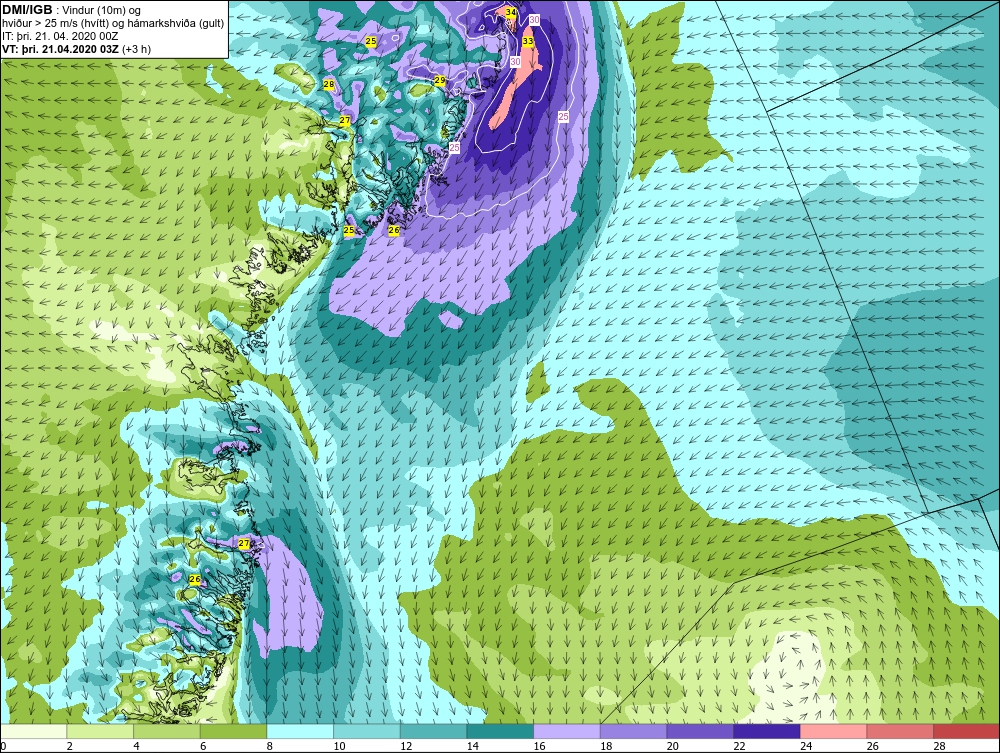Screen dimensions: 1000x753
Task: Click the legend scale number 24
Action: click(805, 746)
